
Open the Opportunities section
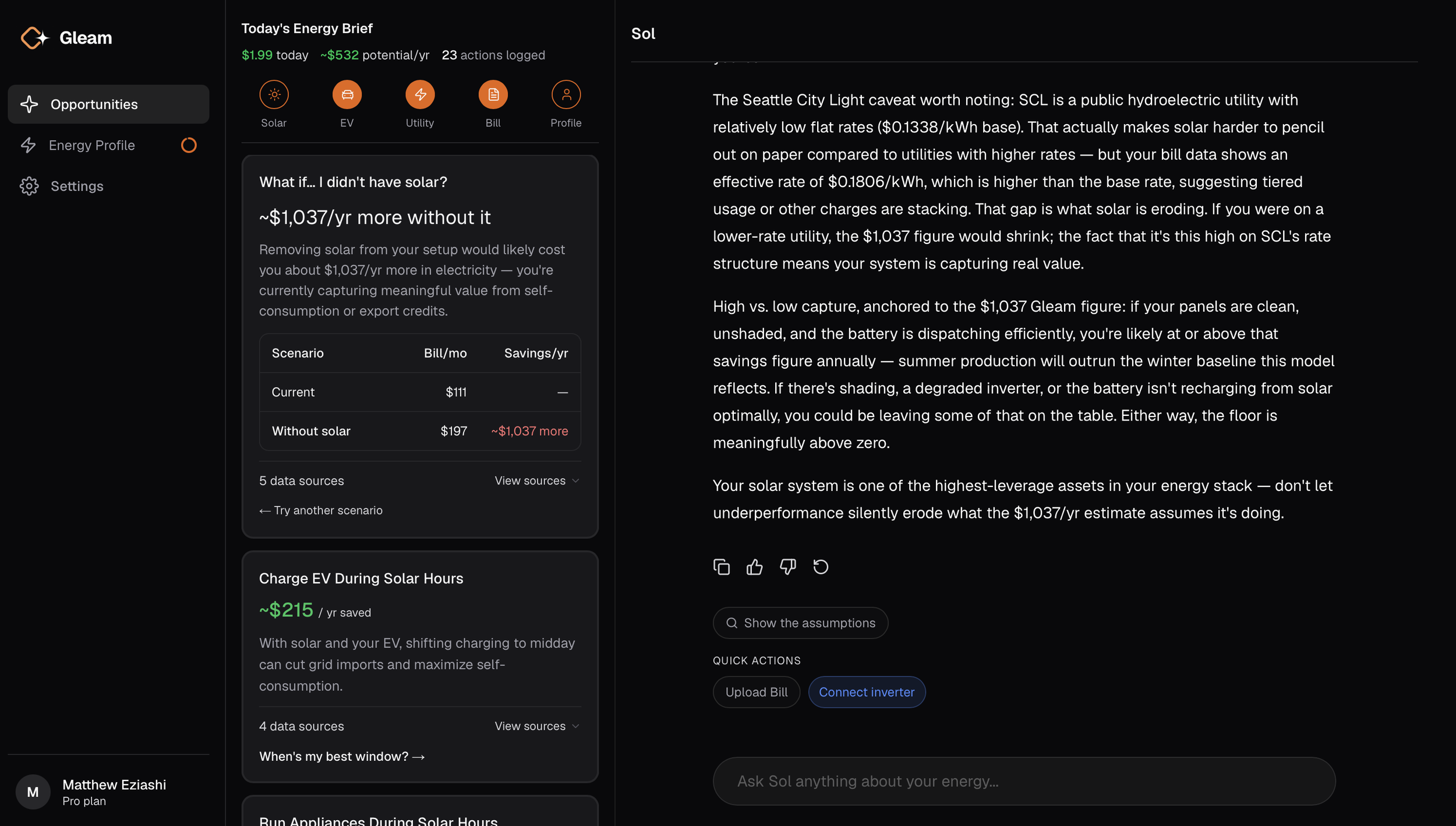coord(108,104)
